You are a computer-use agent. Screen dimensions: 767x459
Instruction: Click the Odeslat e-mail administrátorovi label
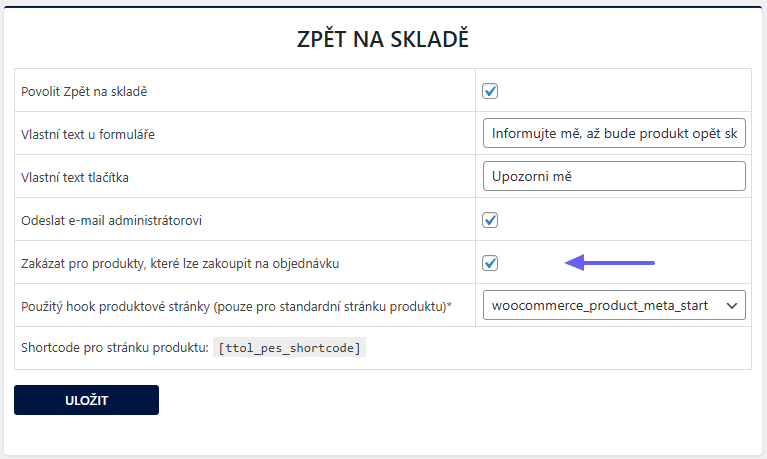coord(112,221)
